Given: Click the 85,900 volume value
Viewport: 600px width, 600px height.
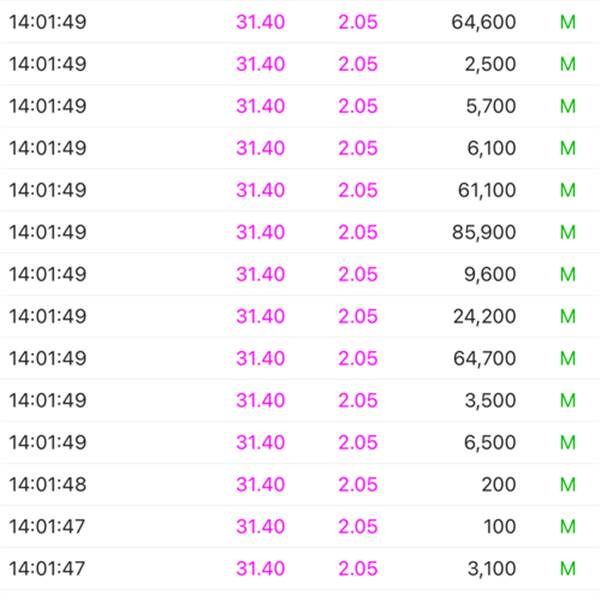Looking at the screenshot, I should 484,232.
